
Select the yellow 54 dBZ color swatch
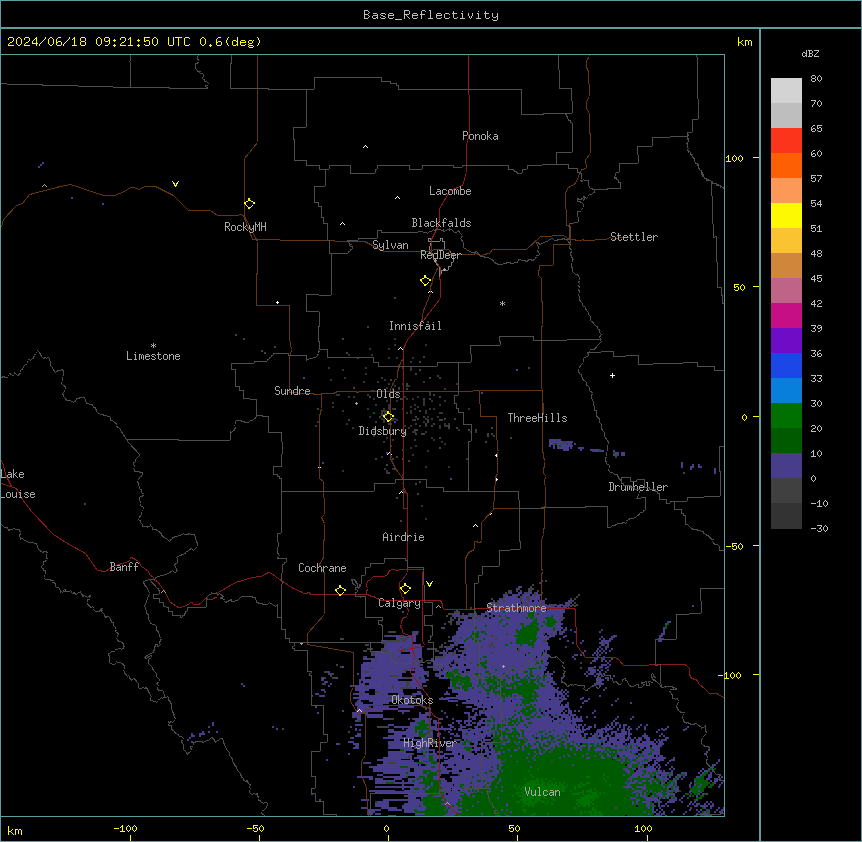[786, 215]
